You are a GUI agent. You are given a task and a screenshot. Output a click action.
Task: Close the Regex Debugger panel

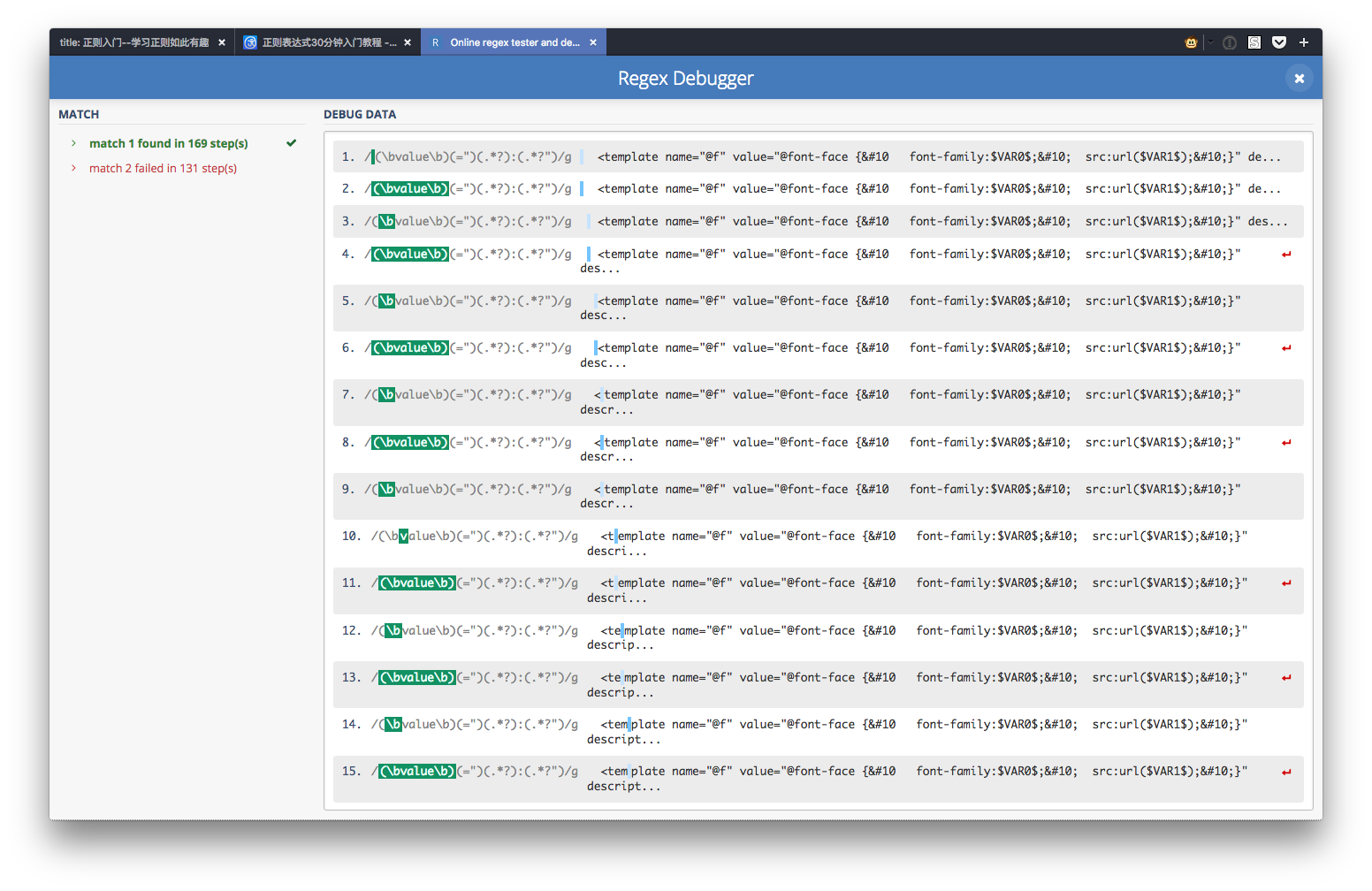pyautogui.click(x=1300, y=79)
